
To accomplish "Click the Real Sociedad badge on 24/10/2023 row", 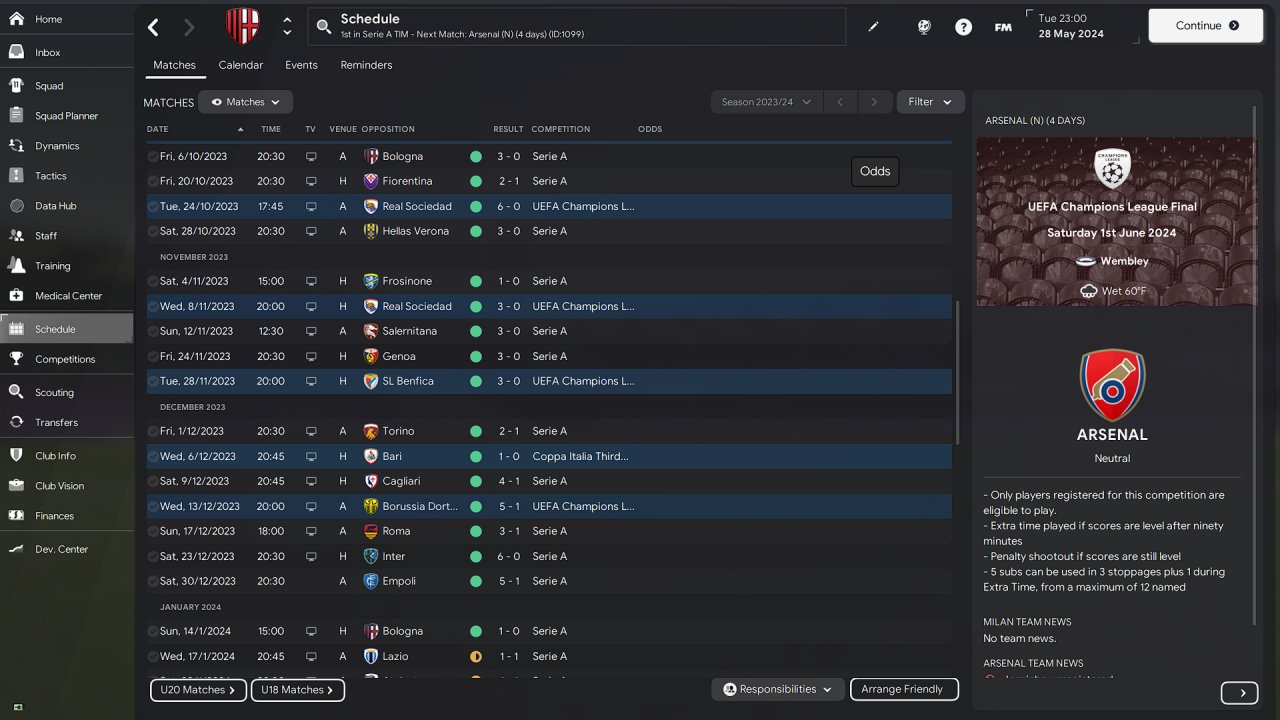I will click(371, 206).
